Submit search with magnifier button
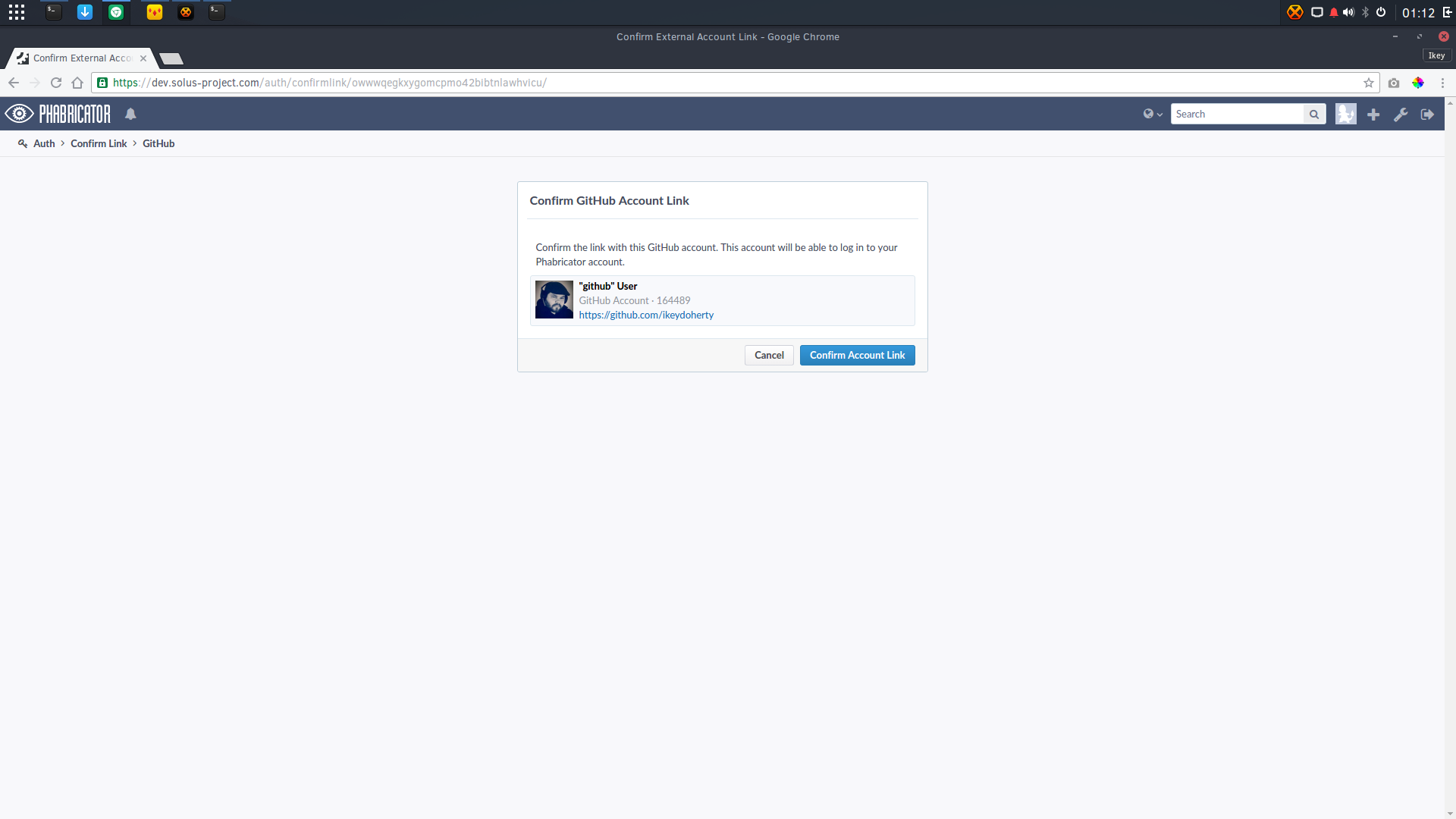Viewport: 1456px width, 819px height. tap(1314, 114)
